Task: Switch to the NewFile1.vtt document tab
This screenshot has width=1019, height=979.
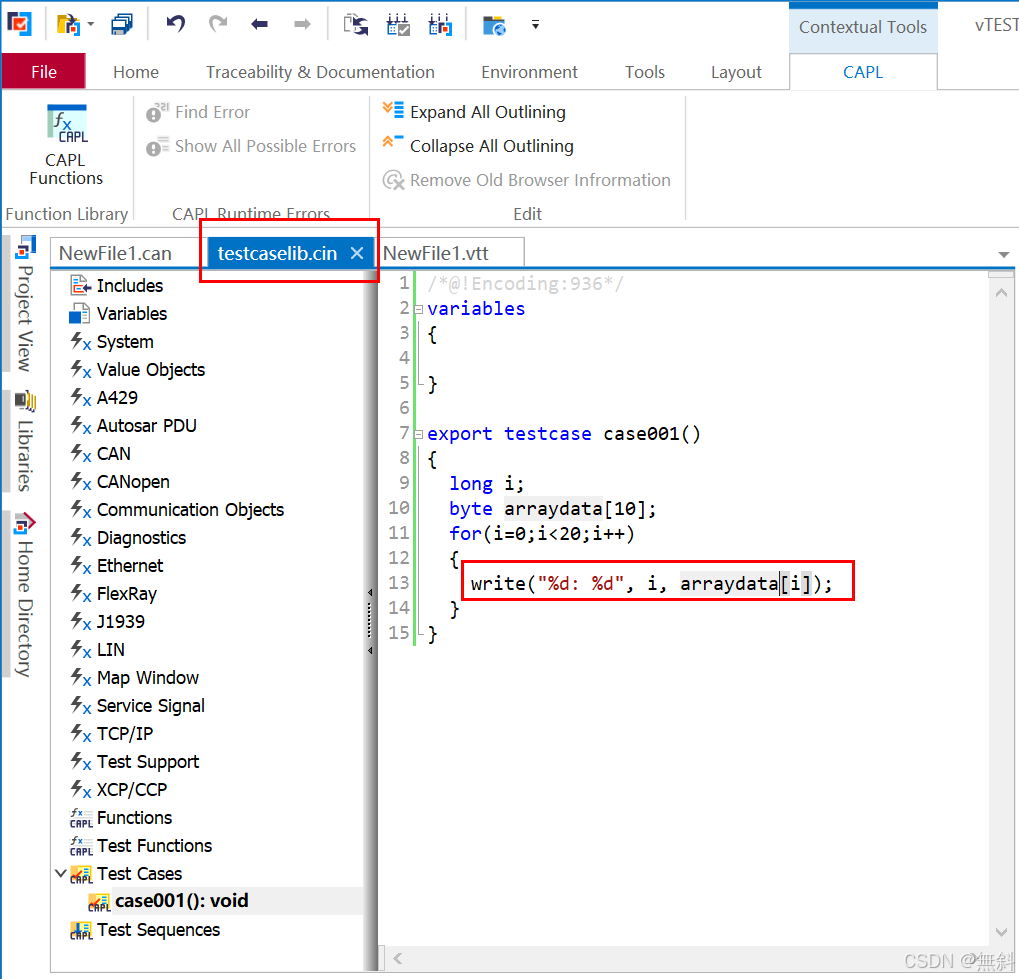Action: (x=435, y=253)
